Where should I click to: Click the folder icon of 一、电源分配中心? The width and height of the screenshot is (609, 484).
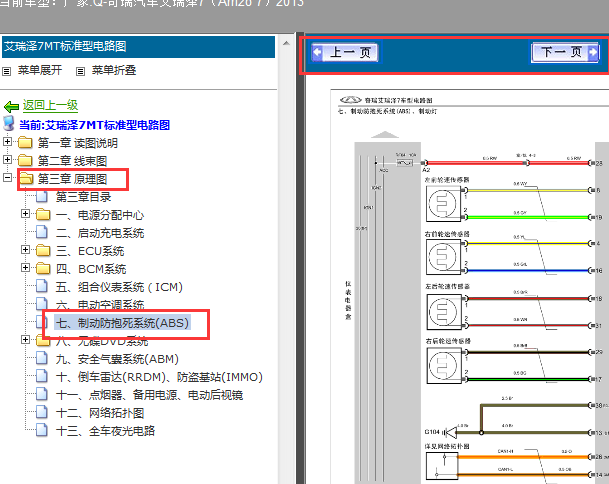(43, 214)
